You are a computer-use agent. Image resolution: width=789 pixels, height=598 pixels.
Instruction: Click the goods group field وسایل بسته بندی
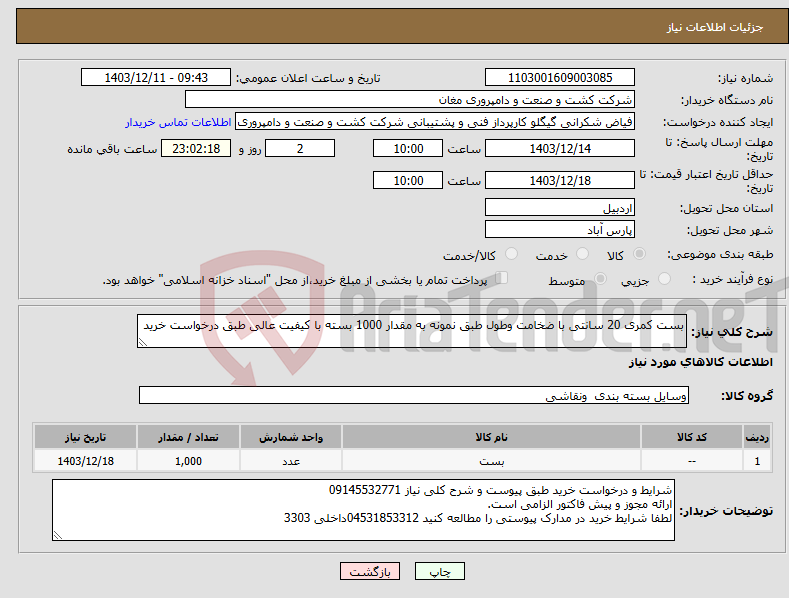(414, 395)
